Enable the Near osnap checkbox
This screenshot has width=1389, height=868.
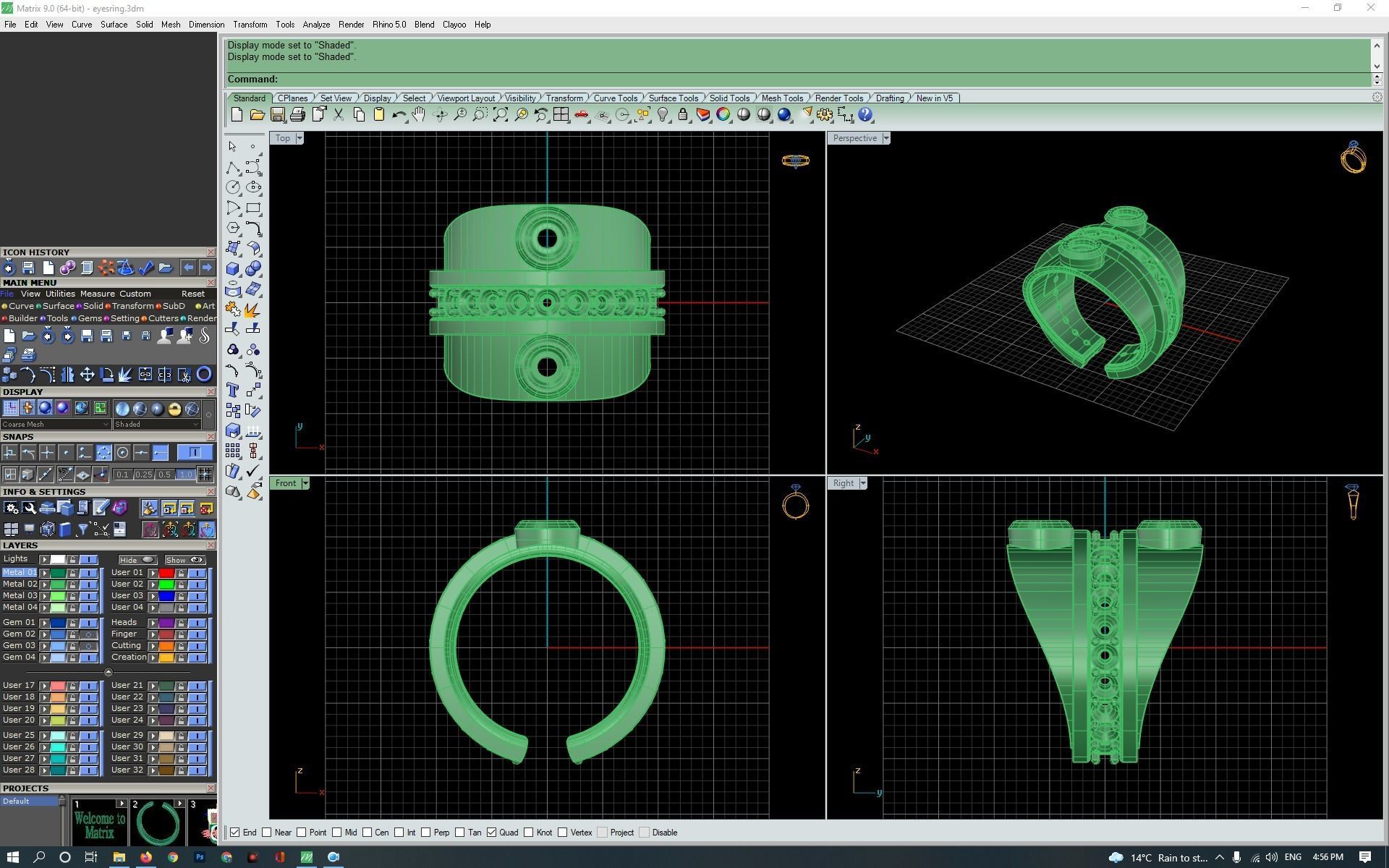tap(267, 833)
